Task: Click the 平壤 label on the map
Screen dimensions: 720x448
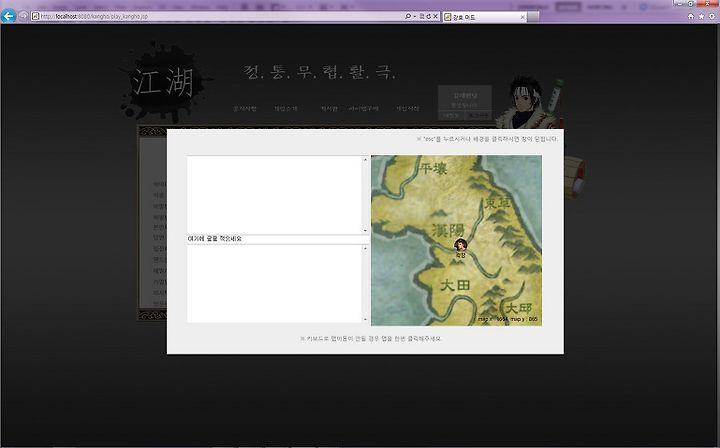Action: pos(433,169)
